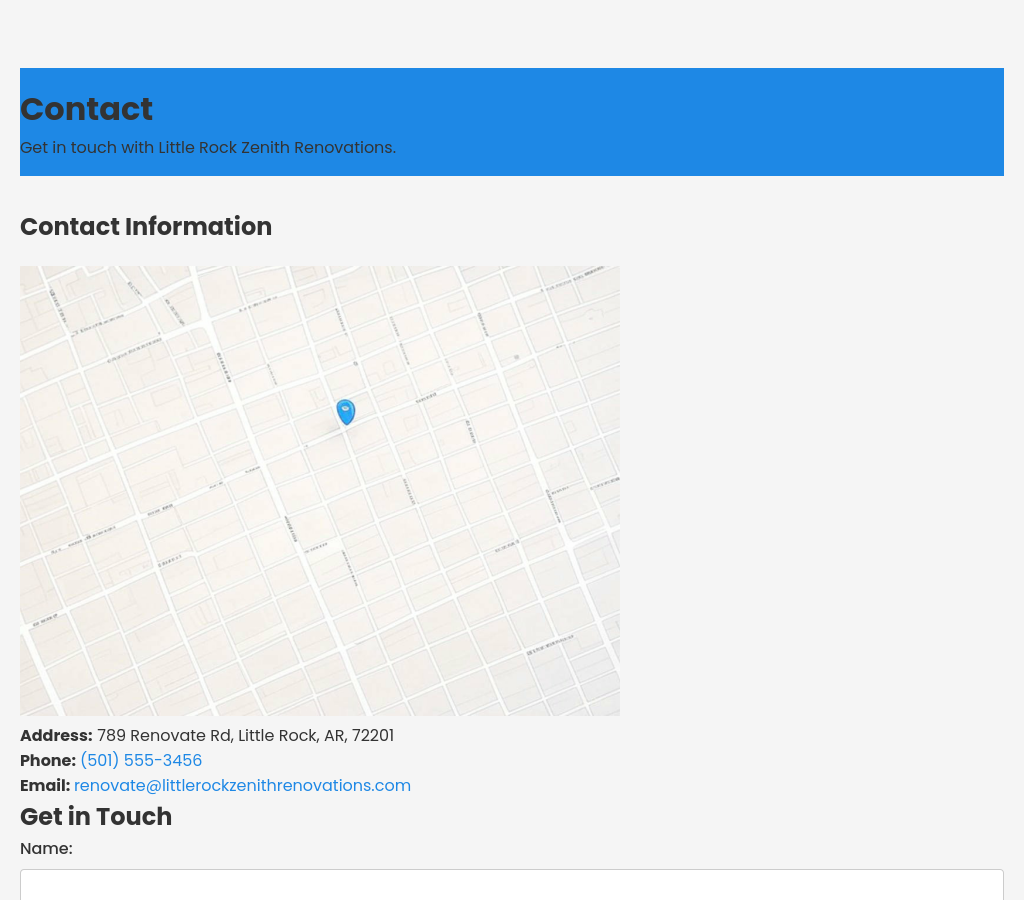Call the phone number (501) 555-3456
This screenshot has width=1024, height=900.
[x=141, y=760]
